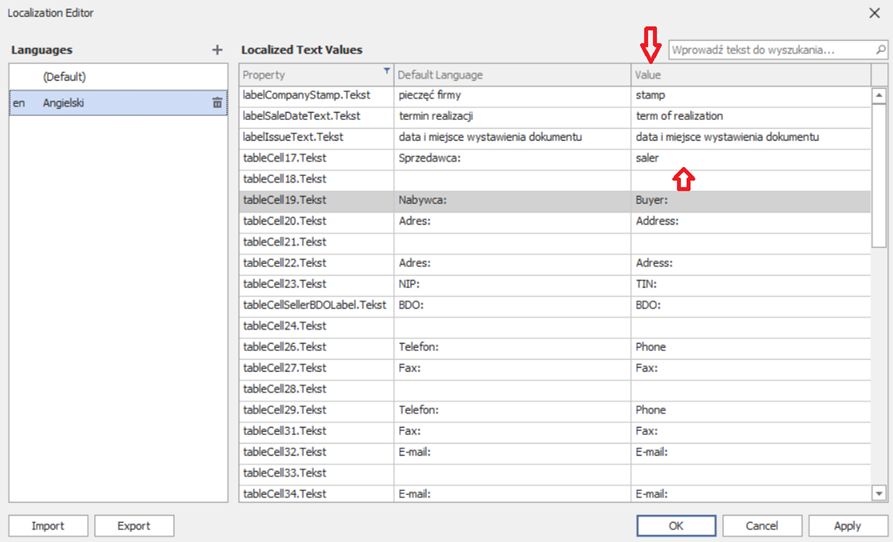Edit the 'saler' value cell
Screen dimensions: 893x542
click(x=750, y=158)
